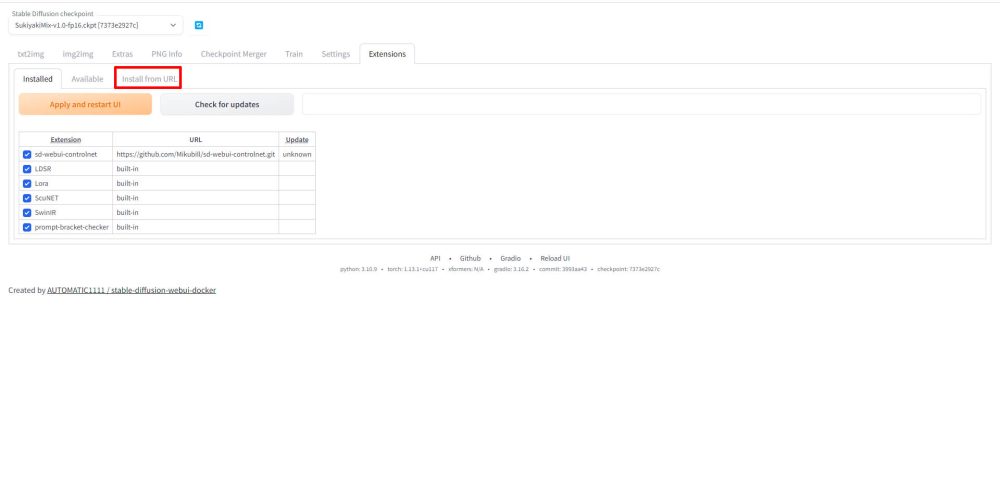The image size is (1000, 486).
Task: Toggle the Lora extension checkbox
Action: [27, 184]
